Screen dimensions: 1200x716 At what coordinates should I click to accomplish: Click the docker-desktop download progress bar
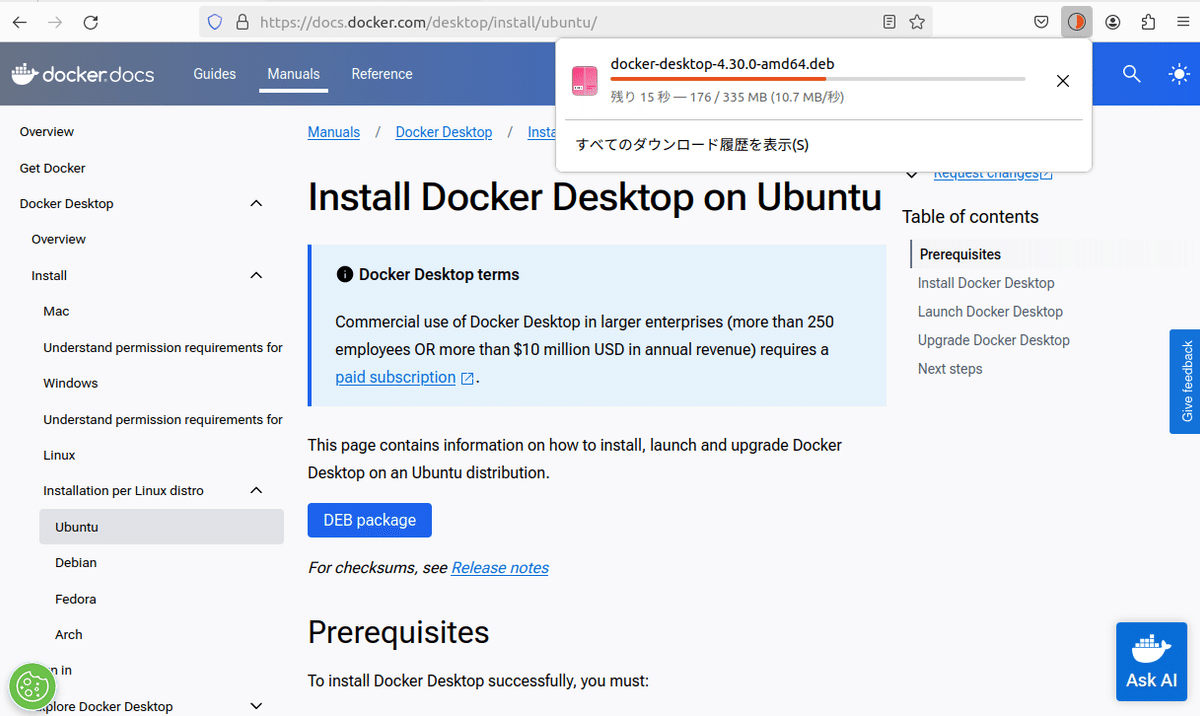point(817,79)
